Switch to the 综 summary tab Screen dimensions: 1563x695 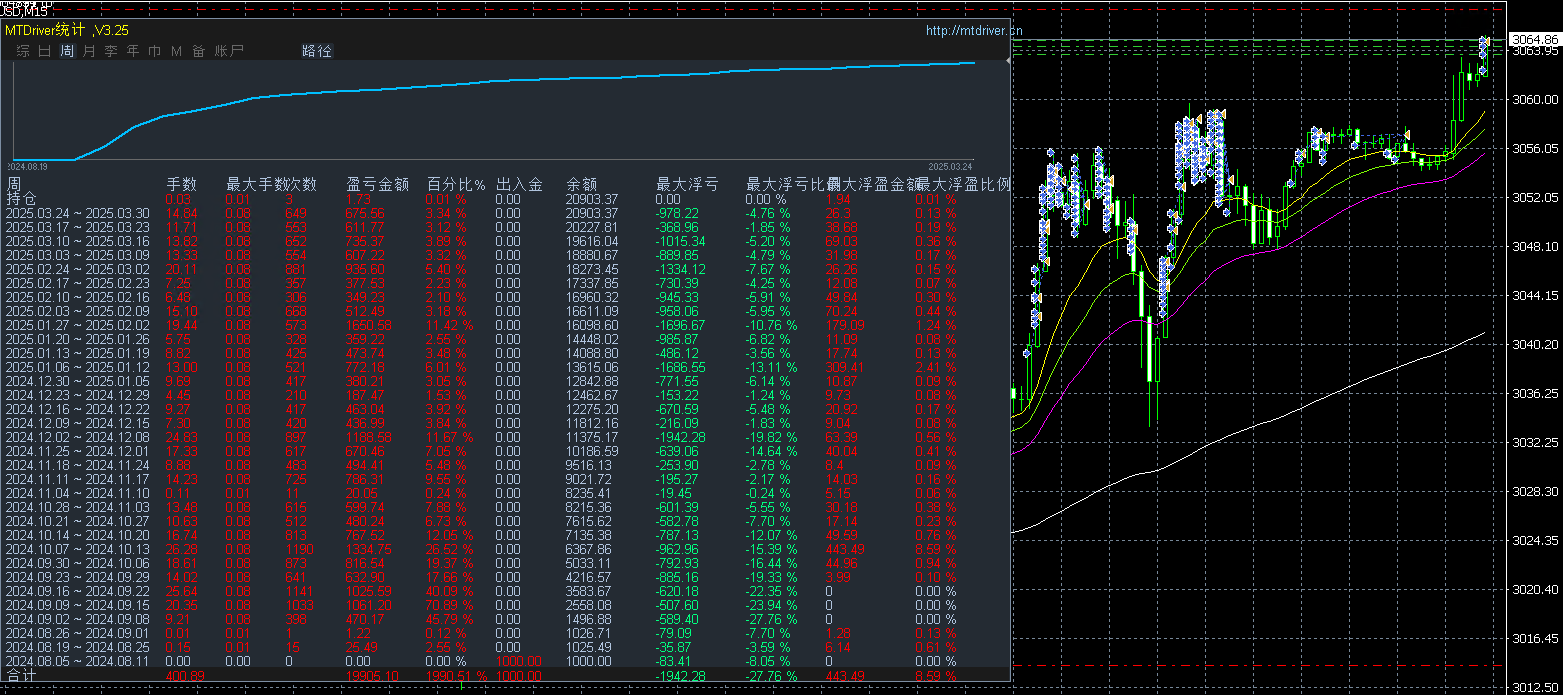23,51
